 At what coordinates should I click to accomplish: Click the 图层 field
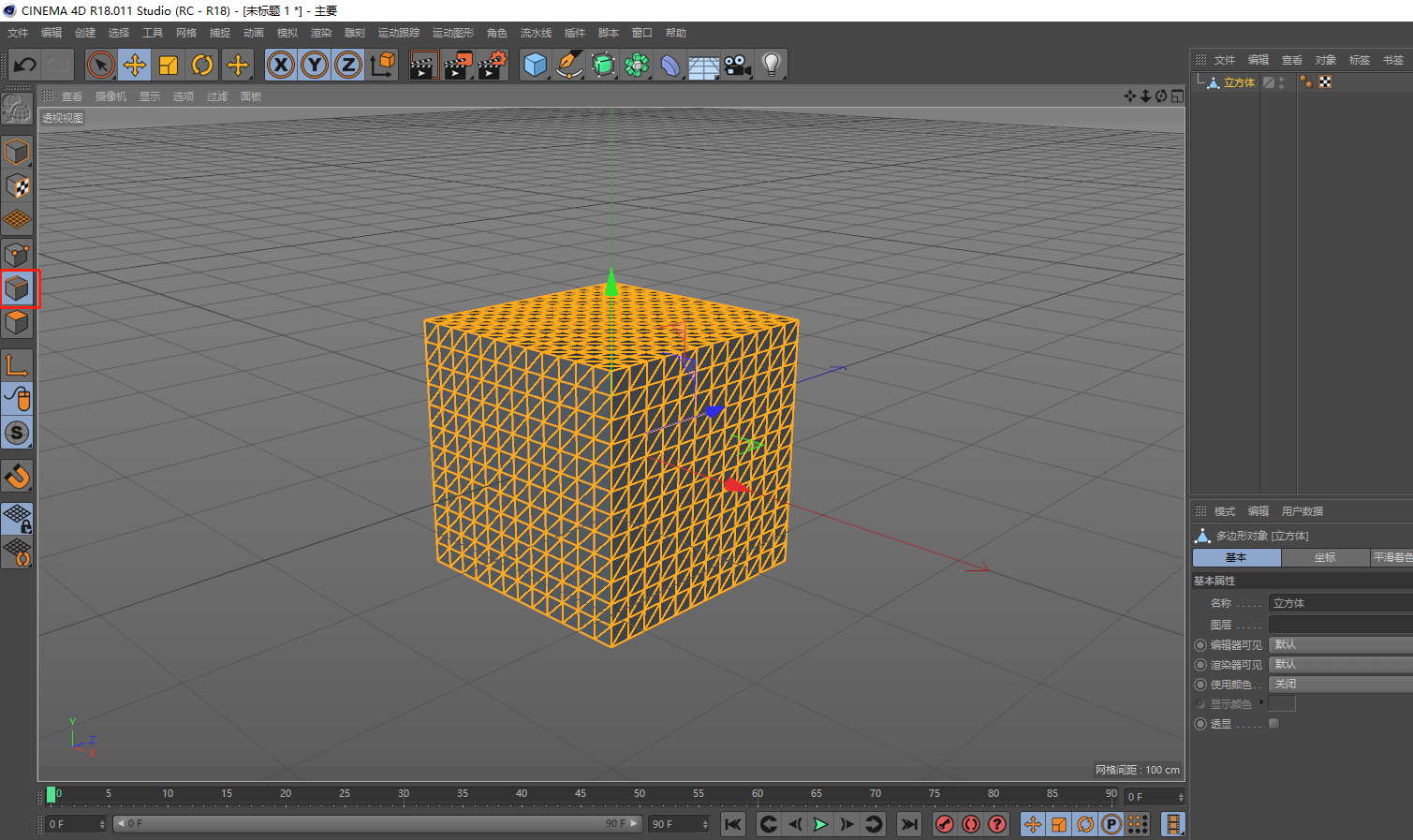coord(1340,625)
